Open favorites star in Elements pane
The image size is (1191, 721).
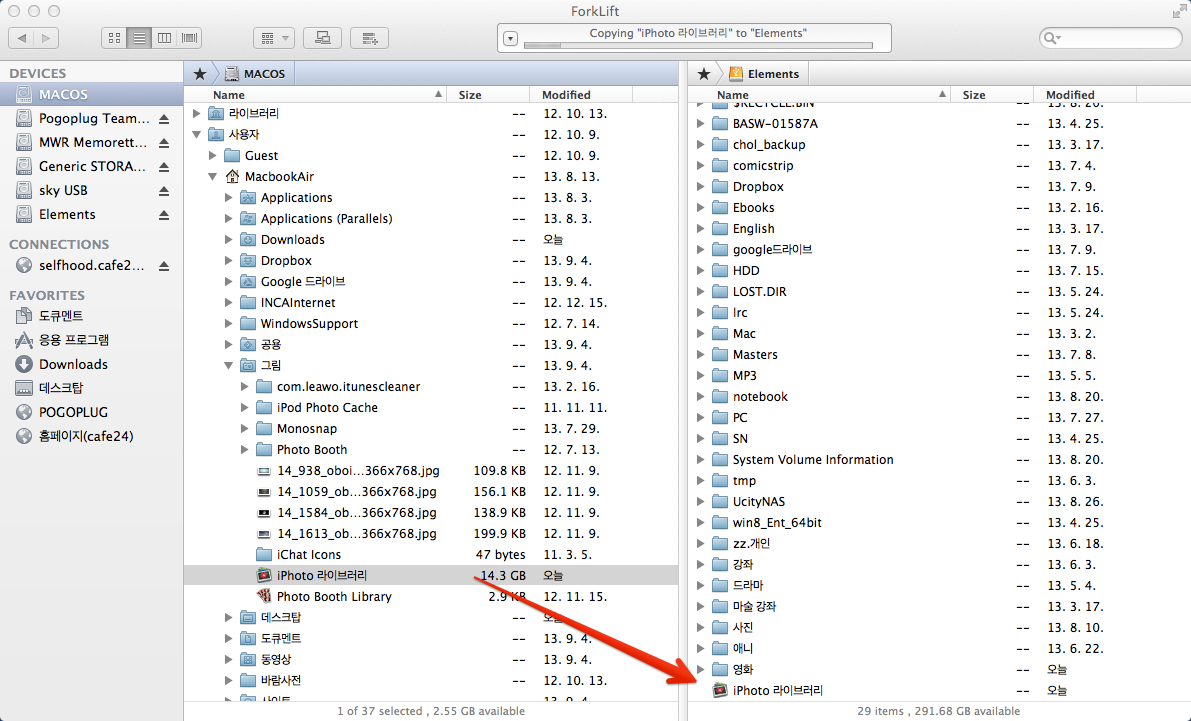[x=704, y=73]
